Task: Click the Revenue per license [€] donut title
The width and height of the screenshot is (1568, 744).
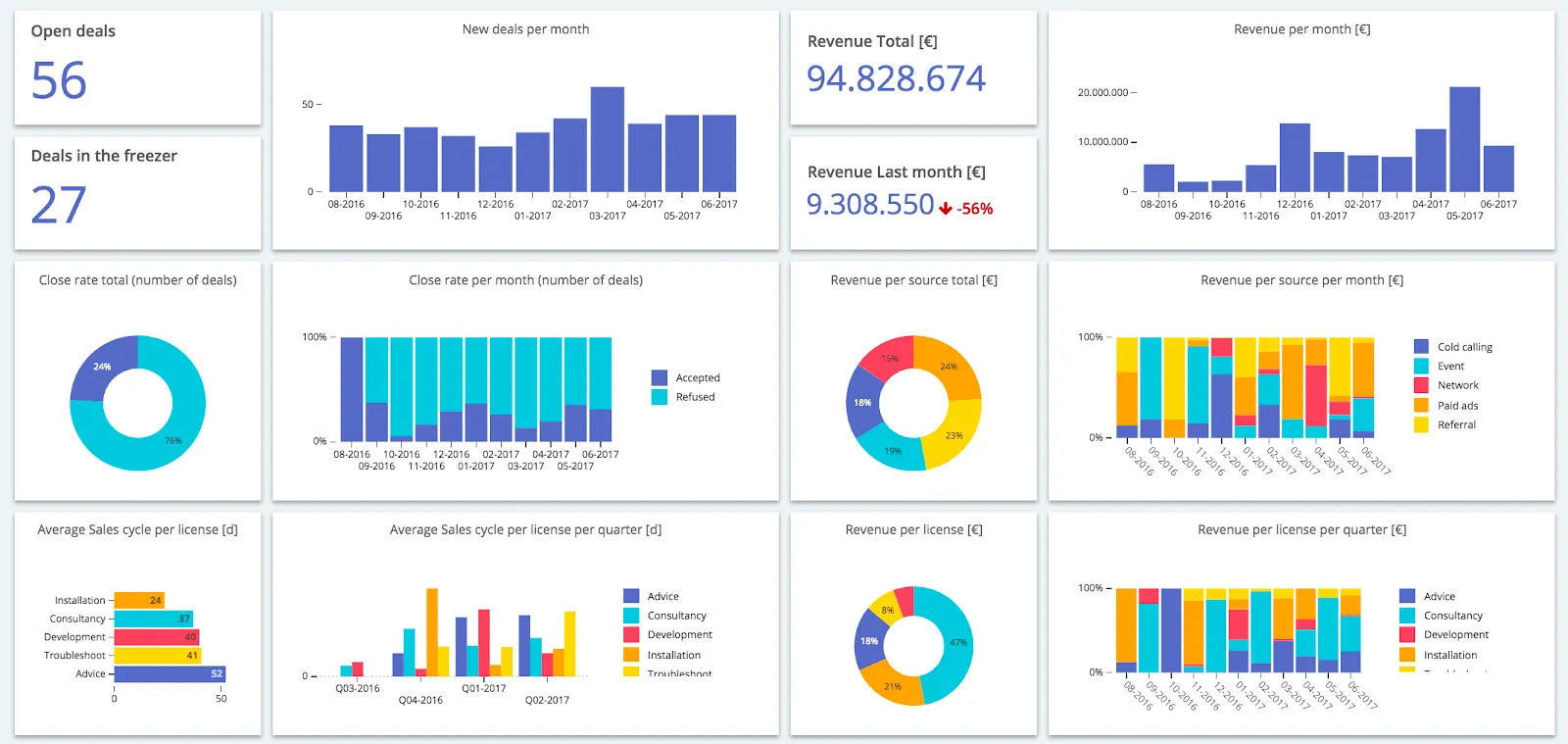Action: coord(914,529)
